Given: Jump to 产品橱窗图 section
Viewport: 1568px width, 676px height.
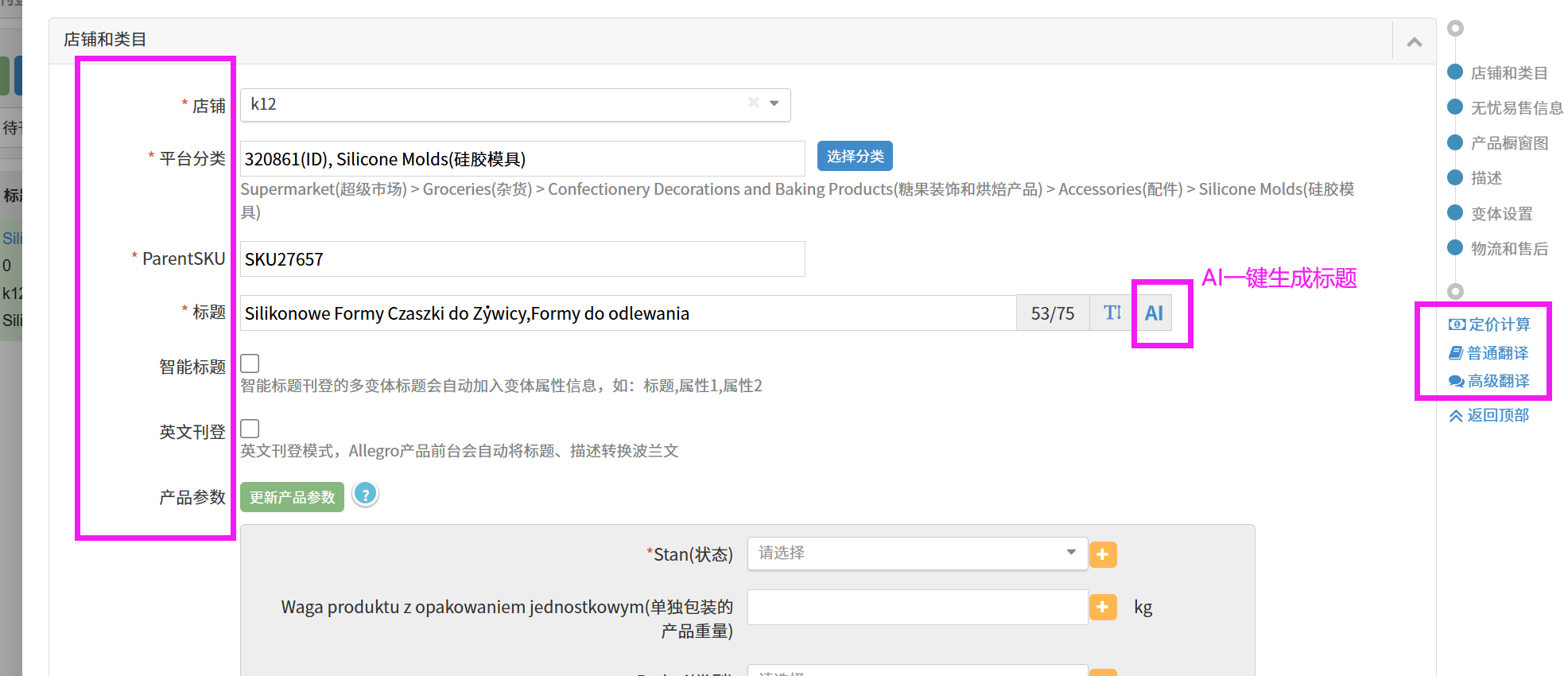Looking at the screenshot, I should tap(1508, 143).
